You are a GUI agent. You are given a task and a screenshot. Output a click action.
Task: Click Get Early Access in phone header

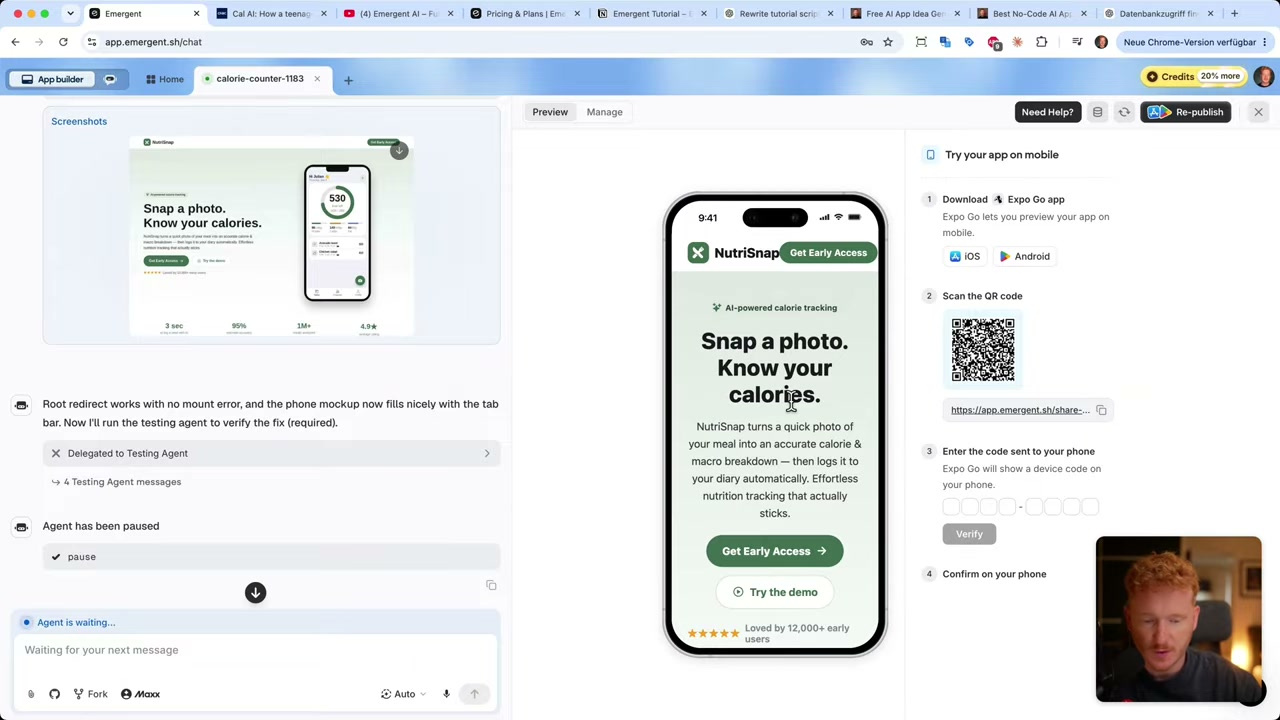click(x=828, y=253)
